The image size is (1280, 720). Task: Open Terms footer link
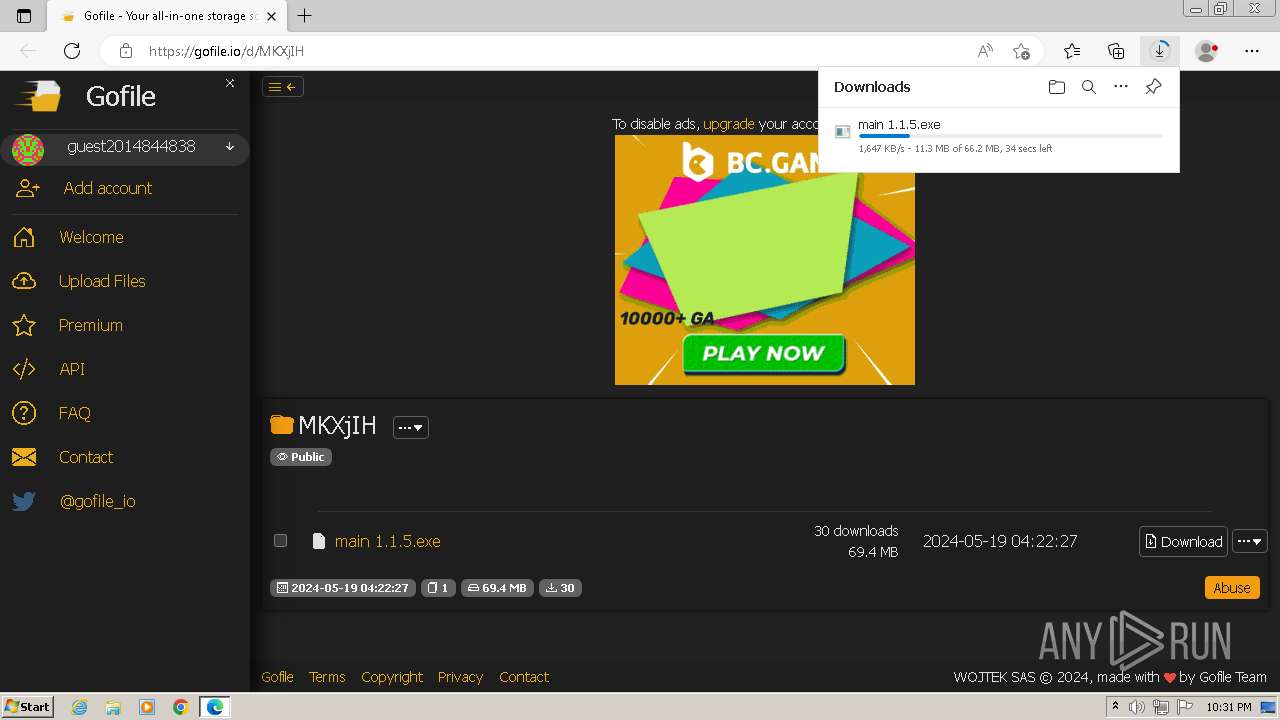(327, 677)
